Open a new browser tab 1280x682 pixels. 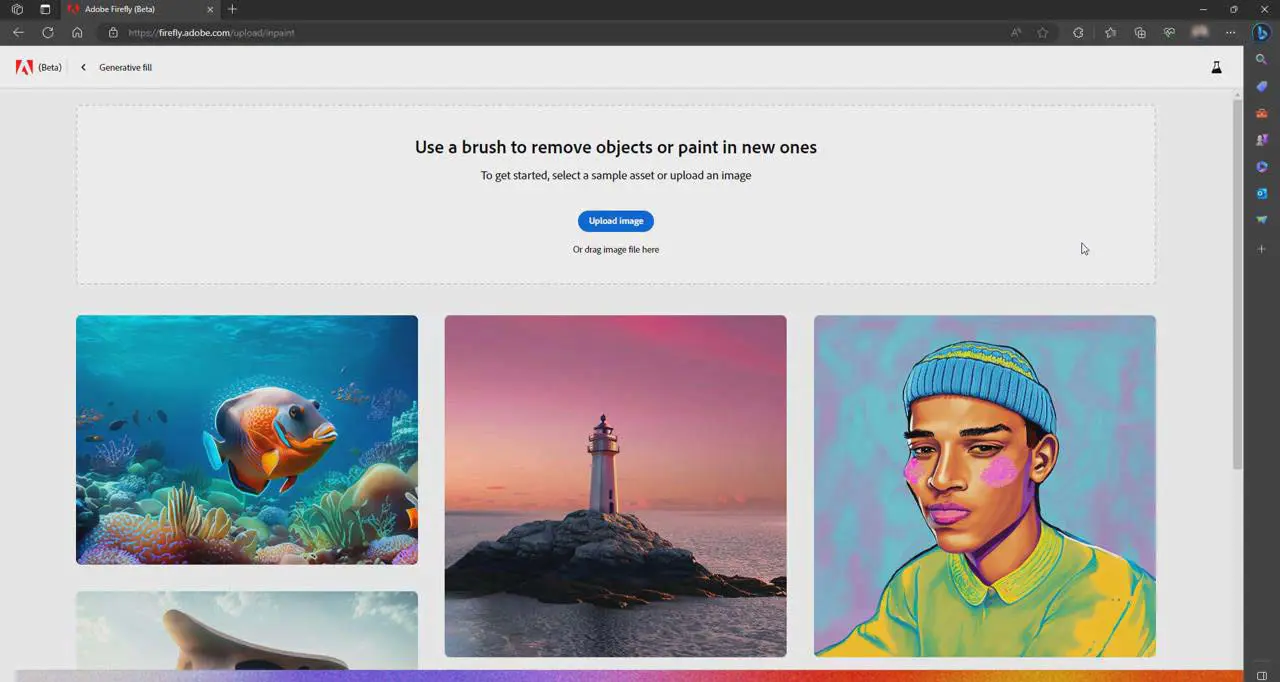click(232, 9)
